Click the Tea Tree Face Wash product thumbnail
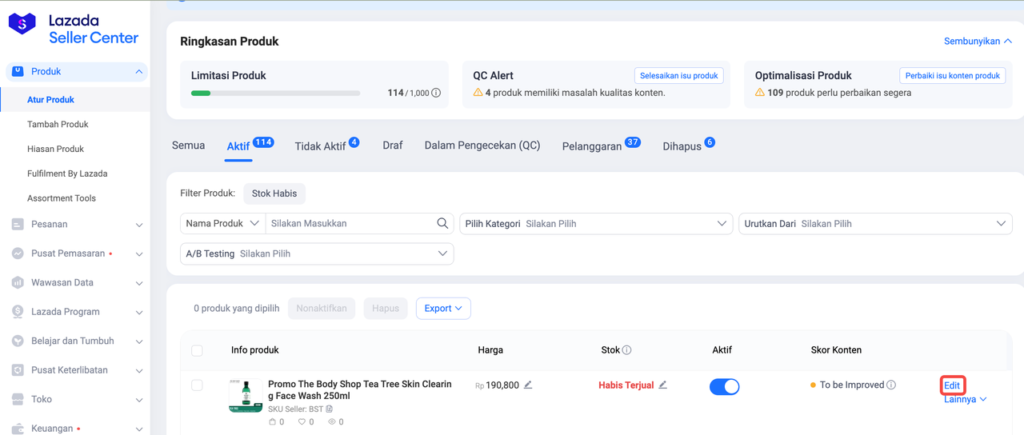The image size is (1024, 435). pos(246,395)
